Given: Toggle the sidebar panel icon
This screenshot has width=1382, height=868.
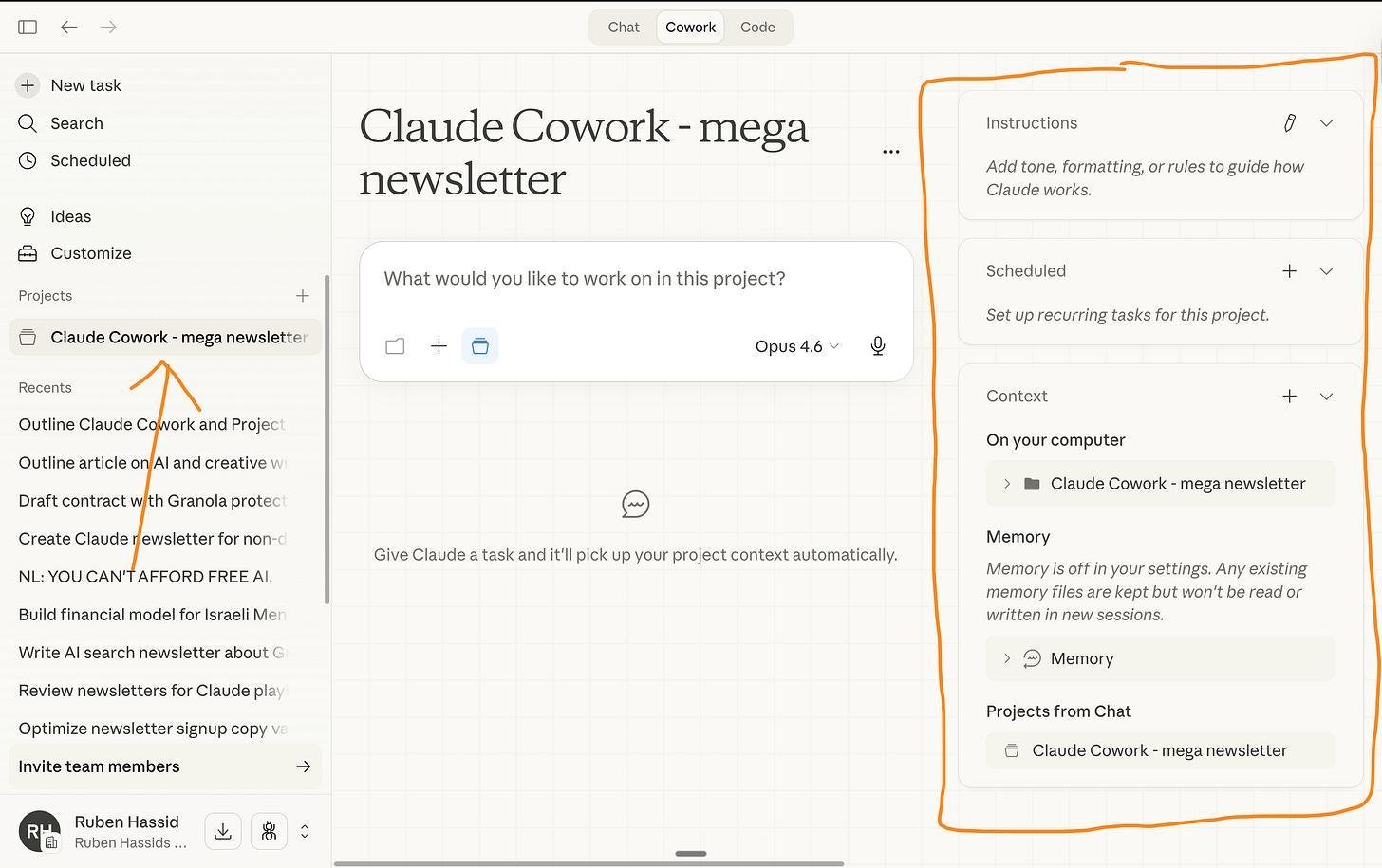Looking at the screenshot, I should (28, 27).
